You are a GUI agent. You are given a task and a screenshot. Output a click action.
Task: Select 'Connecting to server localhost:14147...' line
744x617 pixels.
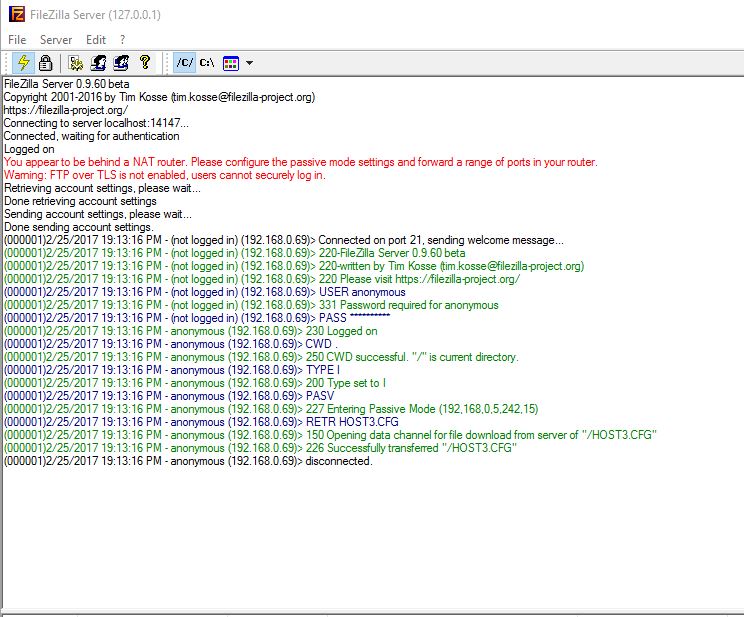coord(96,123)
